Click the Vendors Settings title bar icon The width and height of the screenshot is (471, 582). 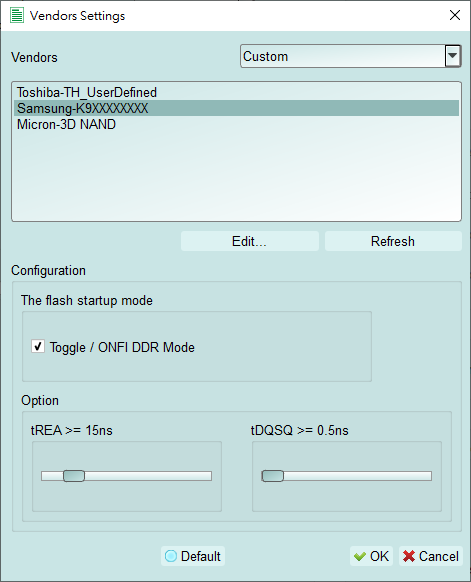point(17,16)
